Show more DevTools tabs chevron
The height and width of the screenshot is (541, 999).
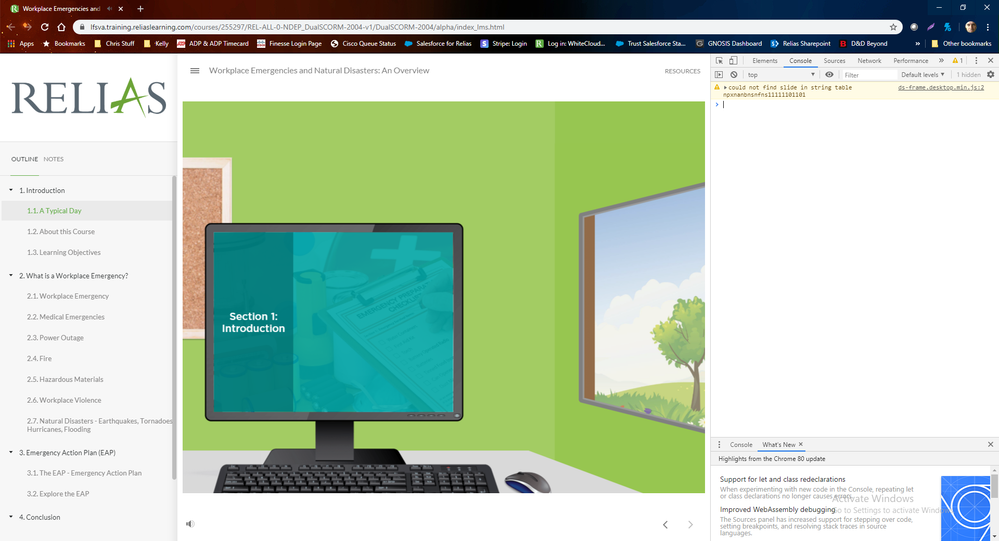(941, 61)
